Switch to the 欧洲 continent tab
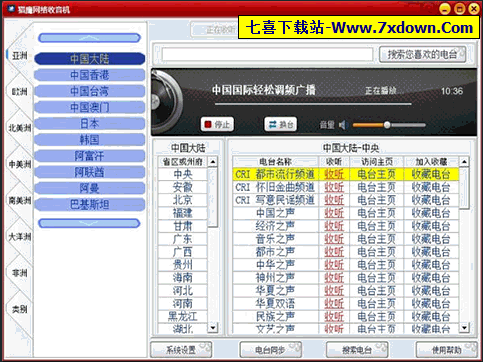This screenshot has height=362, width=483. [x=19, y=91]
